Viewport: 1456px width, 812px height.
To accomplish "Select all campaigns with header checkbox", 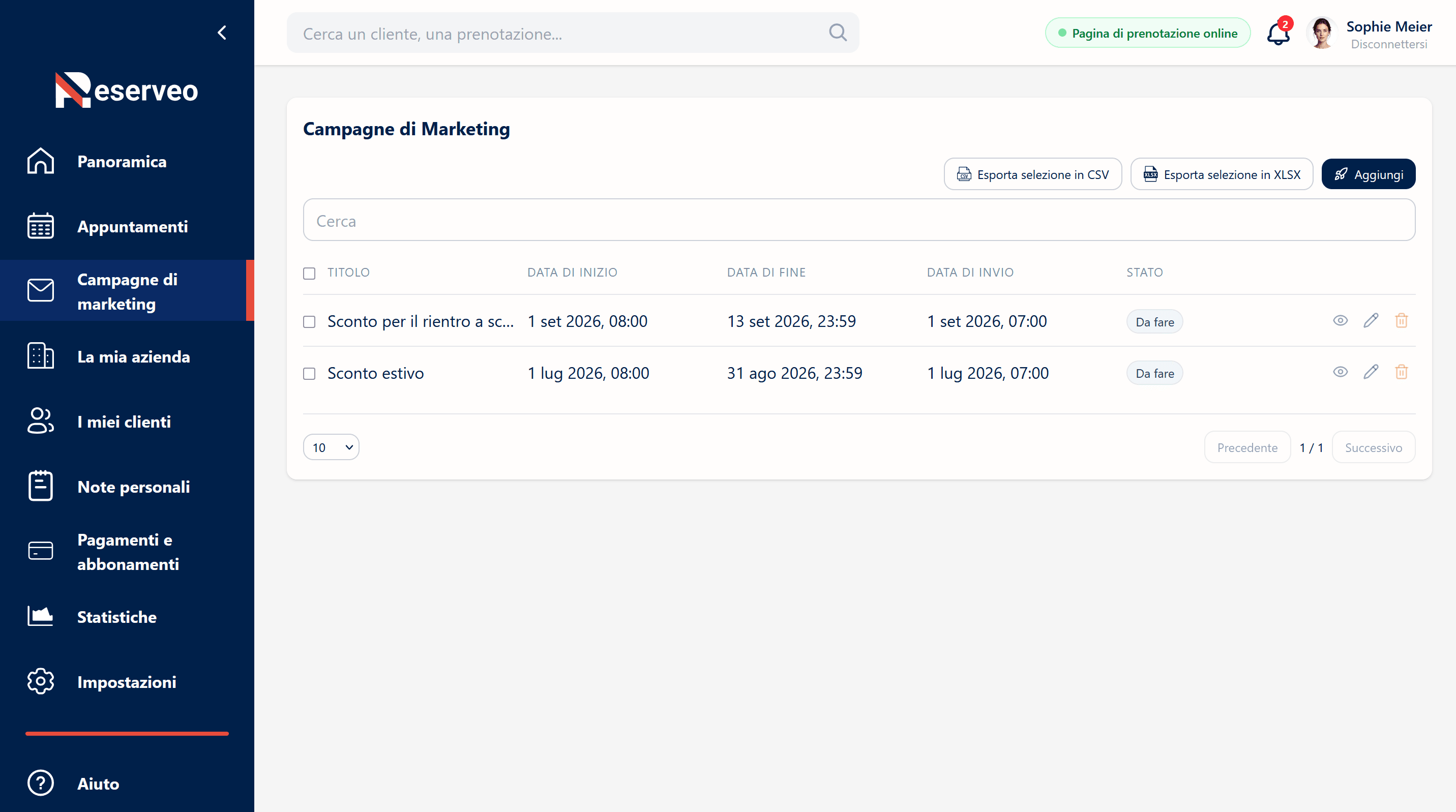I will 309,274.
